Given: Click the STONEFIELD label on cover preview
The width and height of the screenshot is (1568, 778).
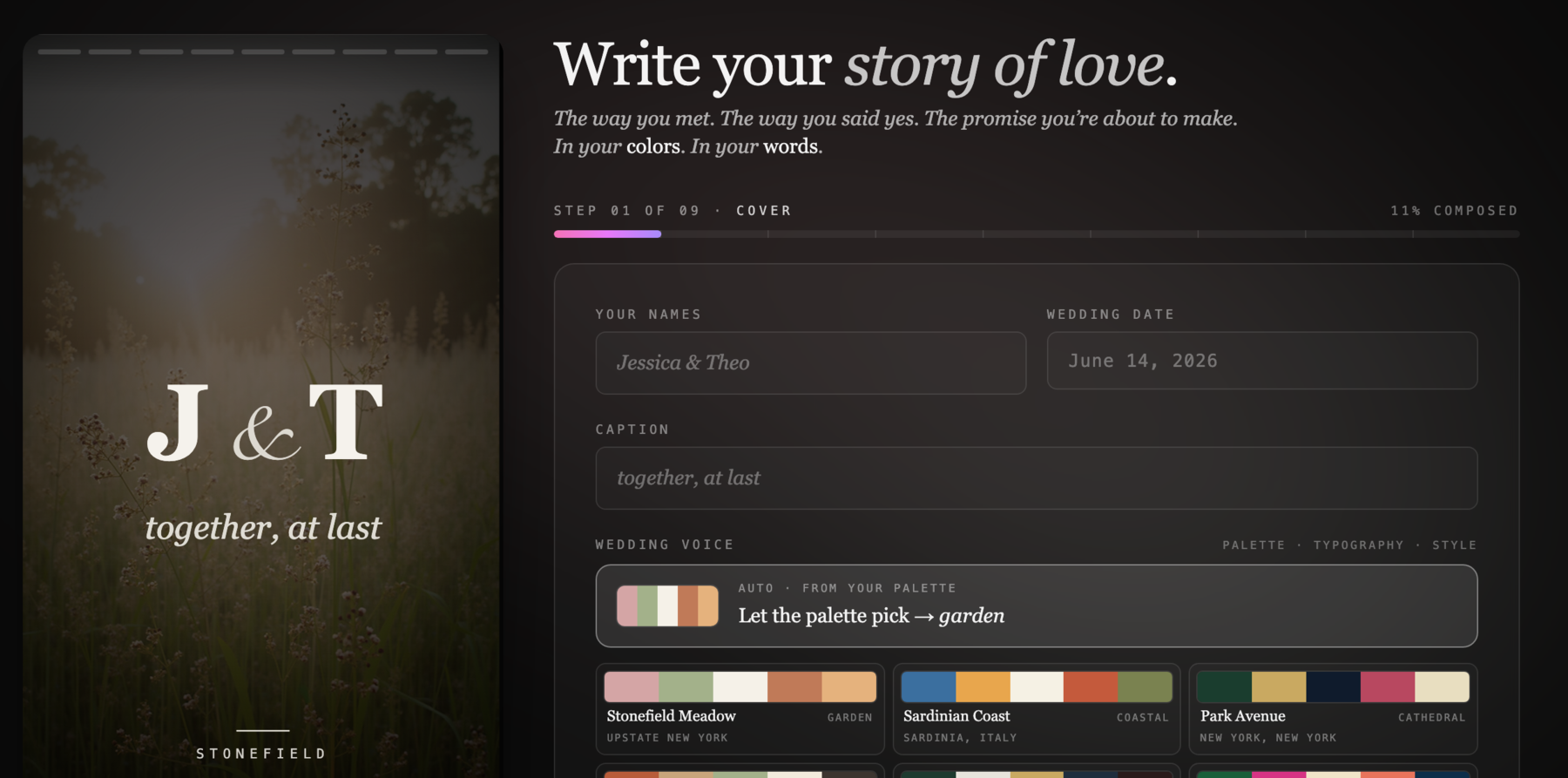Looking at the screenshot, I should click(x=261, y=754).
